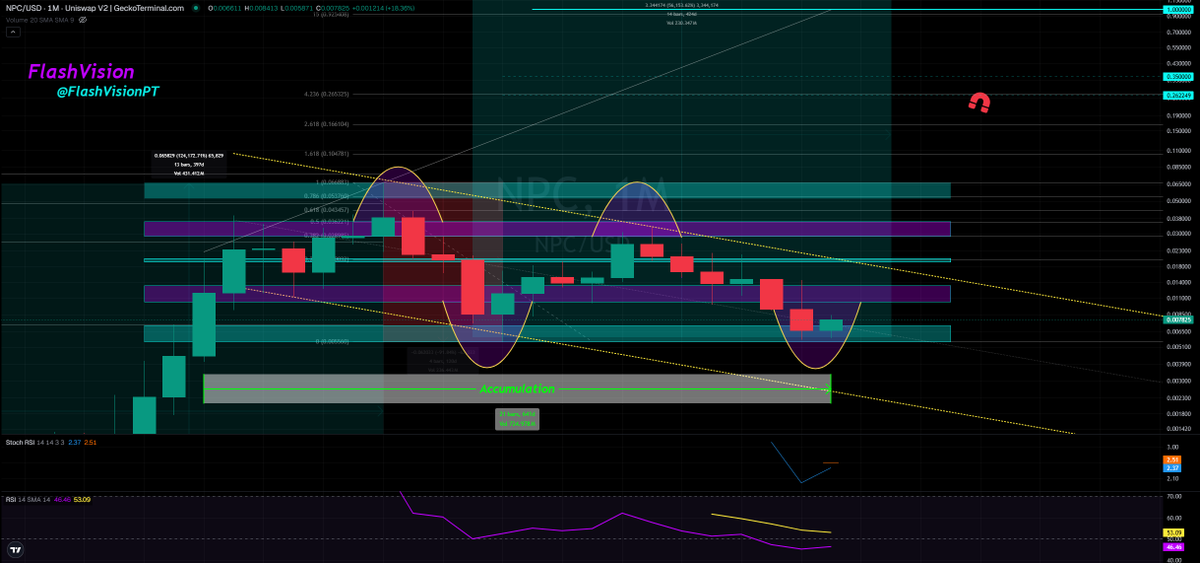Image resolution: width=1200 pixels, height=563 pixels.
Task: Click the 2.618 Fibonacci level label
Action: click(327, 124)
